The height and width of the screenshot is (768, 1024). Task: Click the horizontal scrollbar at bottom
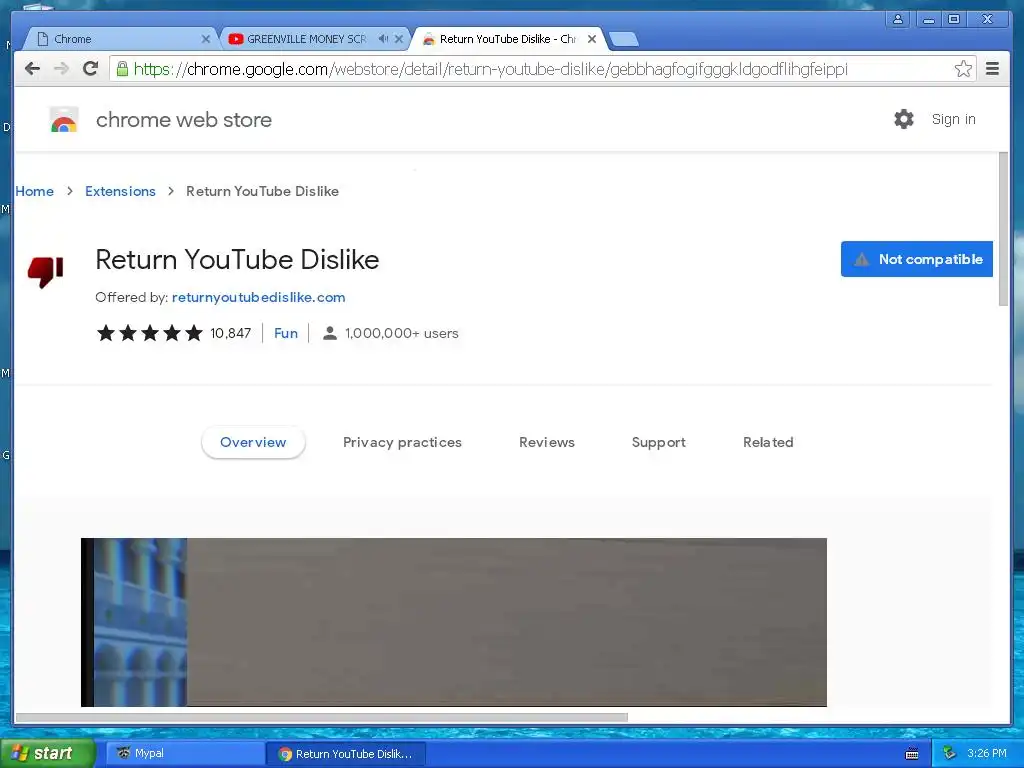point(321,717)
